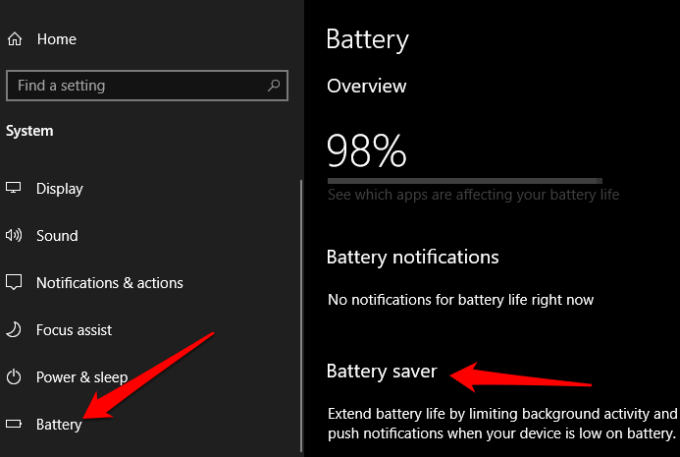The image size is (680, 457).
Task: Click the search magnifier icon
Action: pos(272,86)
